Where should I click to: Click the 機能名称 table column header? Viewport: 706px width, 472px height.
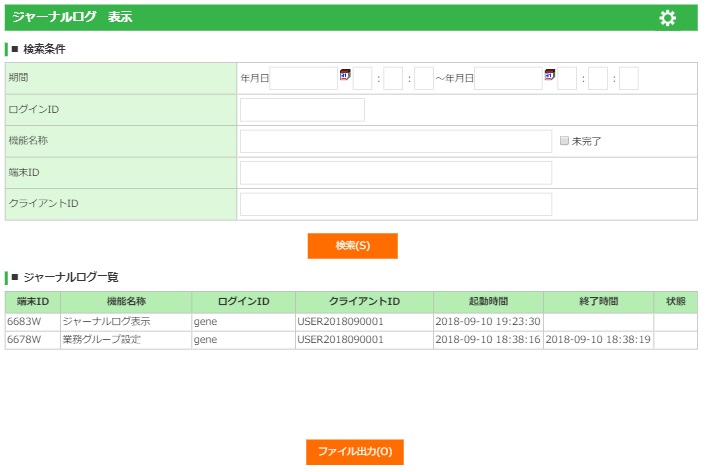coord(126,302)
